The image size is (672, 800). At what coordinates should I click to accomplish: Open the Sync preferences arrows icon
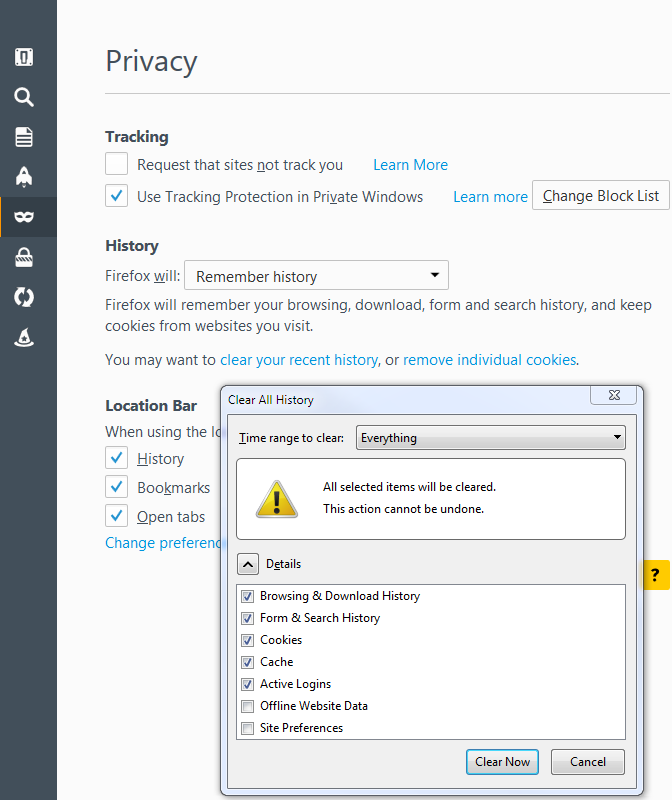point(24,298)
